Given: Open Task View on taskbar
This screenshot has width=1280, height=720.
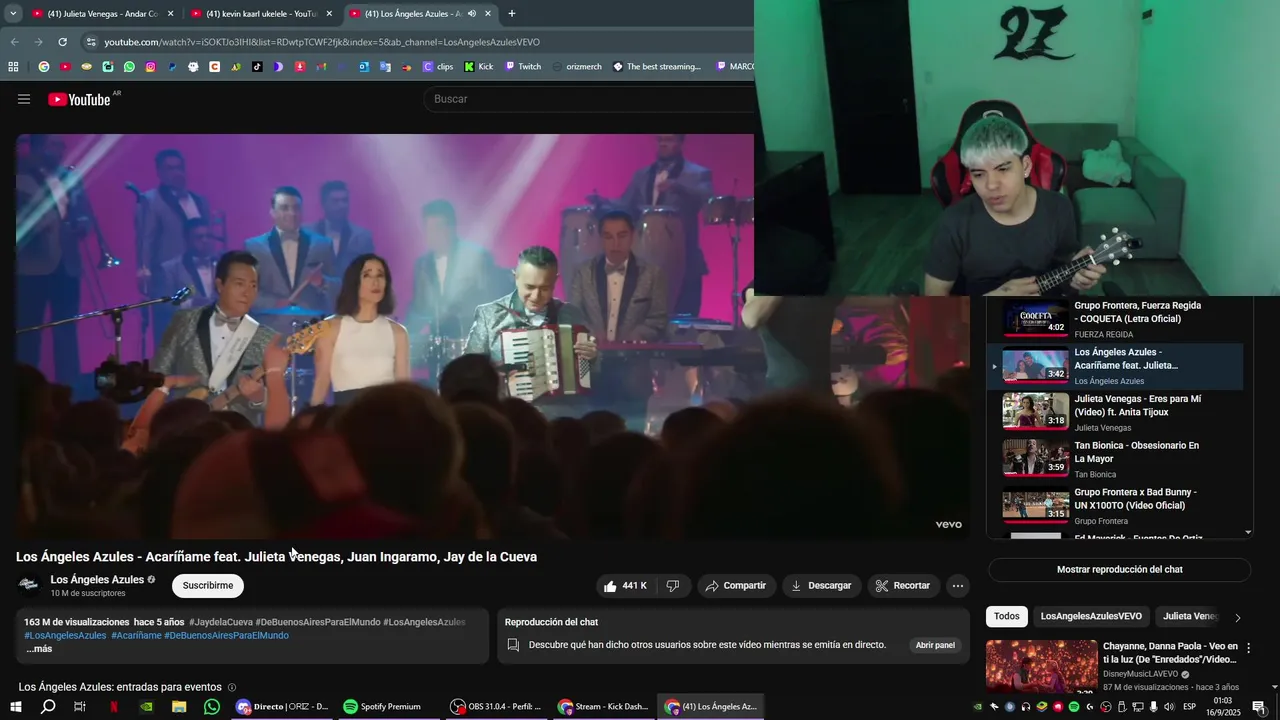Looking at the screenshot, I should point(80,707).
